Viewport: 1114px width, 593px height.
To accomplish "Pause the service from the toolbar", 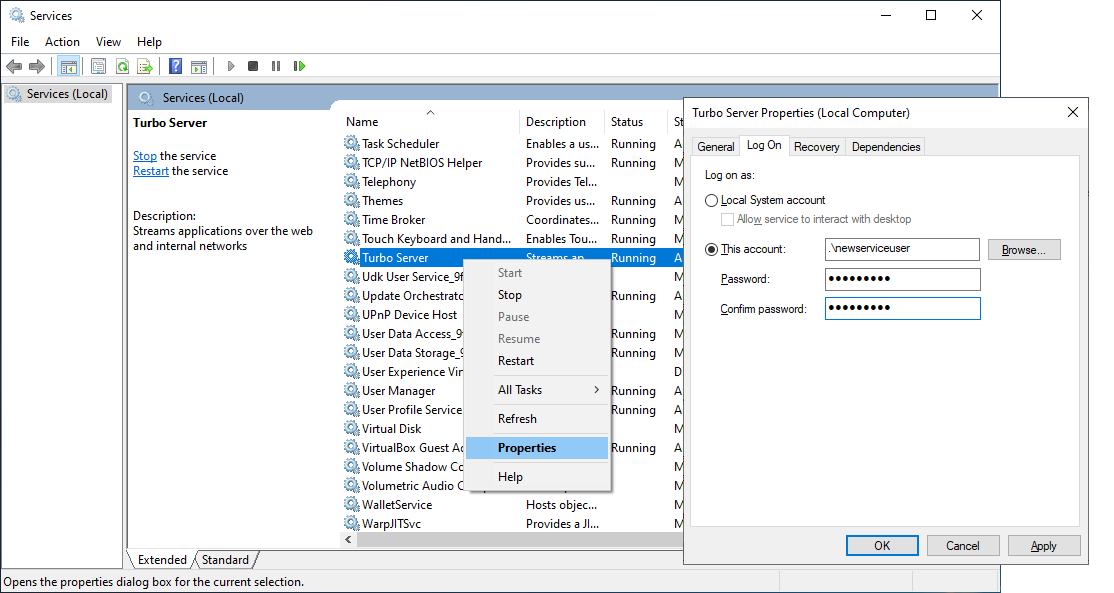I will click(x=276, y=65).
